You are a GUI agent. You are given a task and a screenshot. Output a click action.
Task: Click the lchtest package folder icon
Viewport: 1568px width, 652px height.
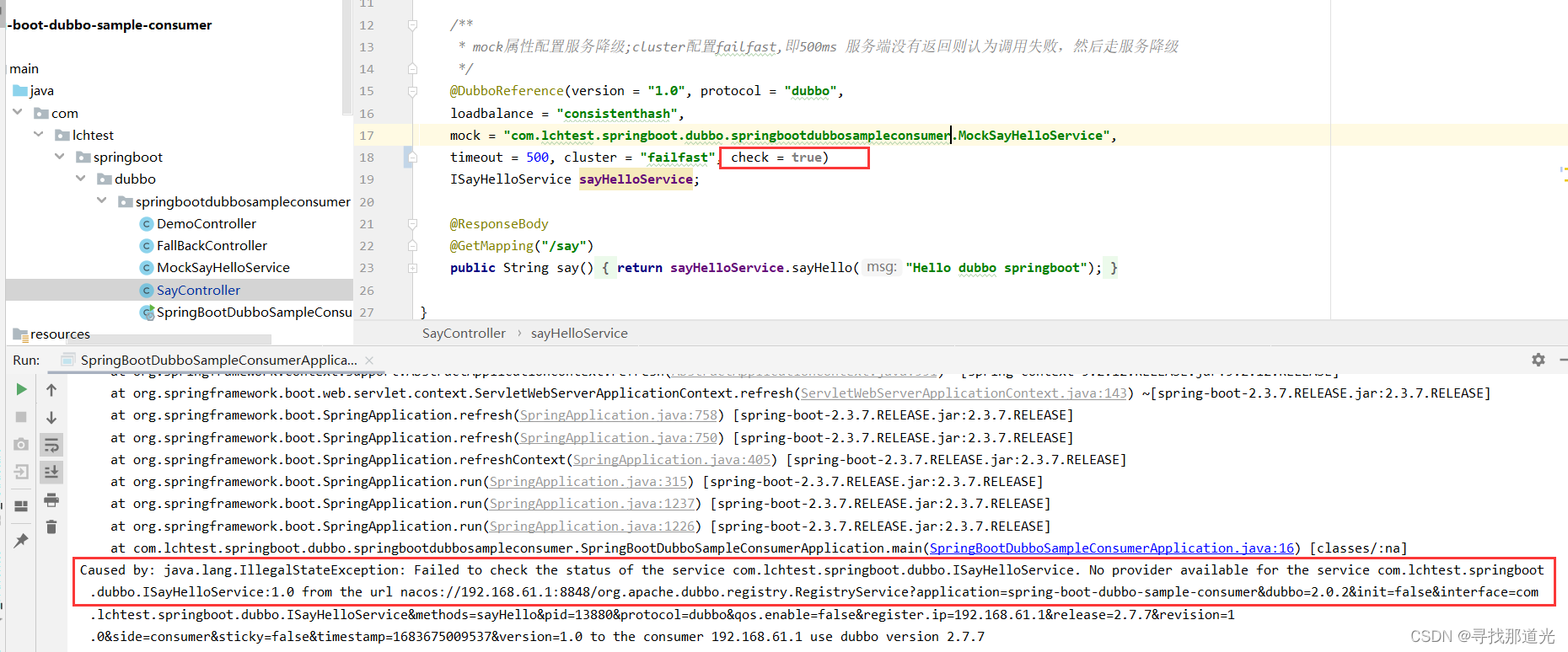[62, 135]
